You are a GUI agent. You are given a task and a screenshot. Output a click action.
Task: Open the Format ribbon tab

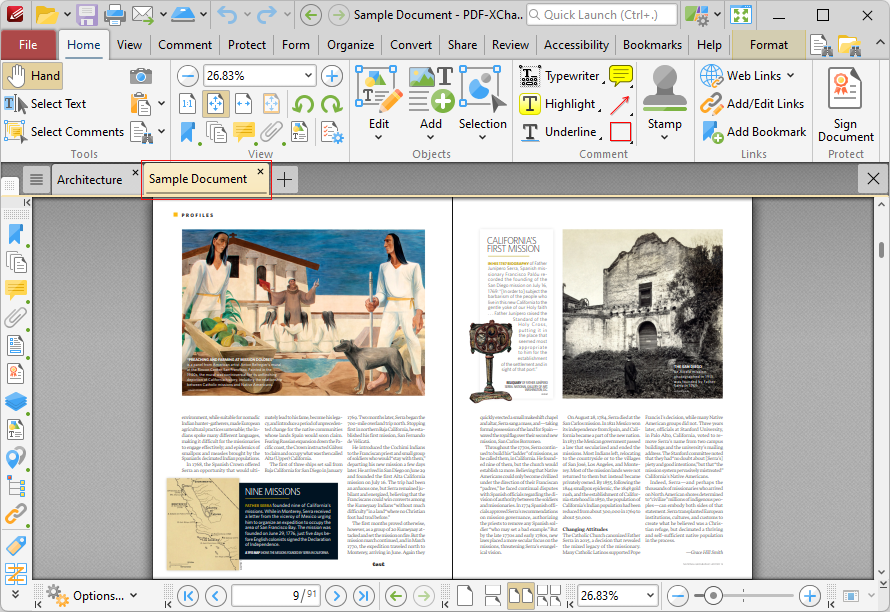pyautogui.click(x=769, y=45)
